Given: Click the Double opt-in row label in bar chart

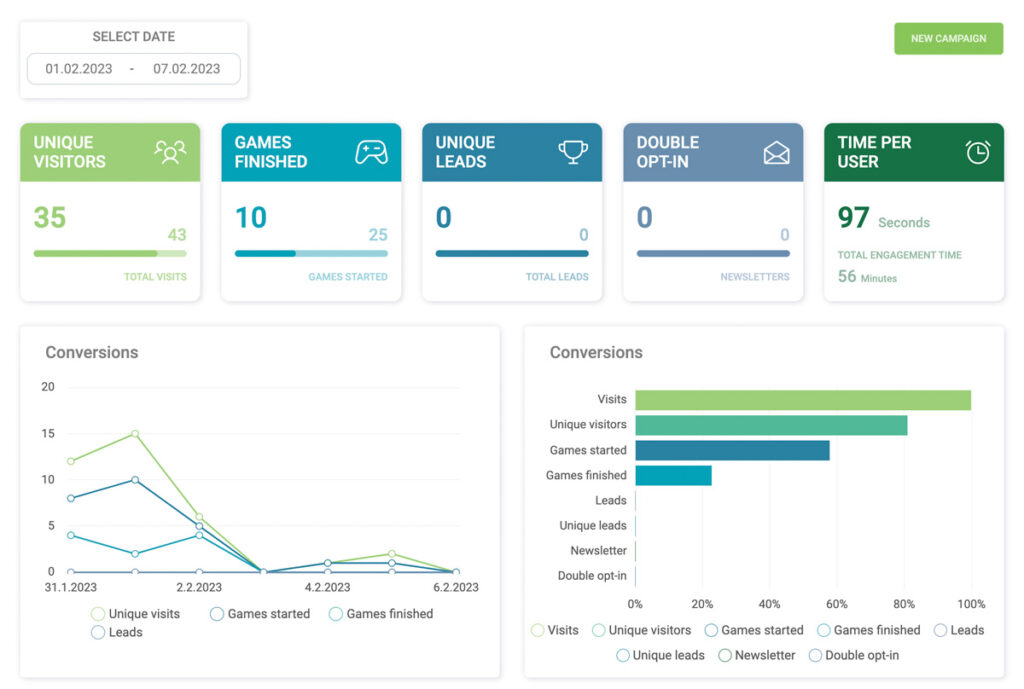Looking at the screenshot, I should [x=592, y=575].
